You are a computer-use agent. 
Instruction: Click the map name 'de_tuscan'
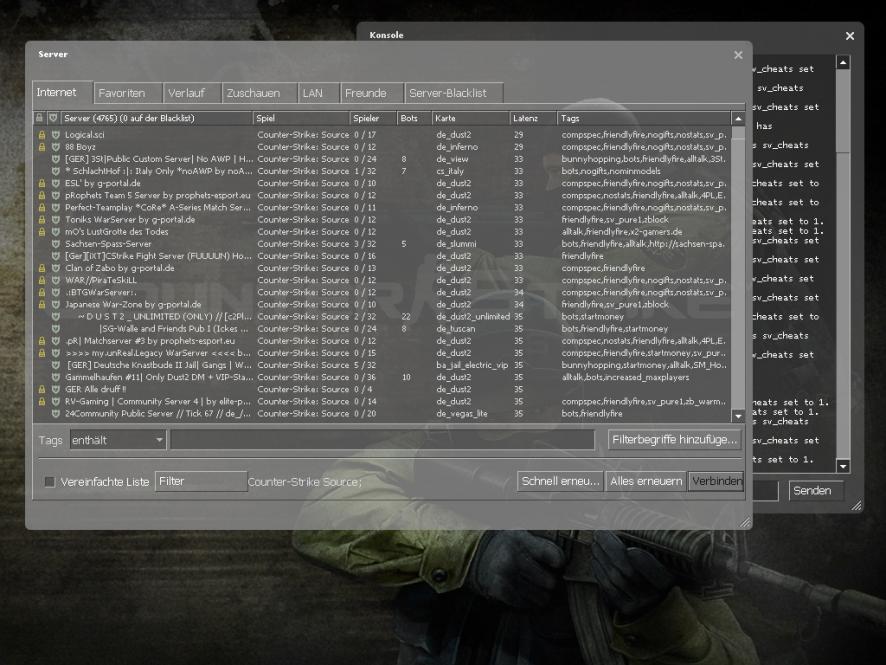click(x=455, y=329)
